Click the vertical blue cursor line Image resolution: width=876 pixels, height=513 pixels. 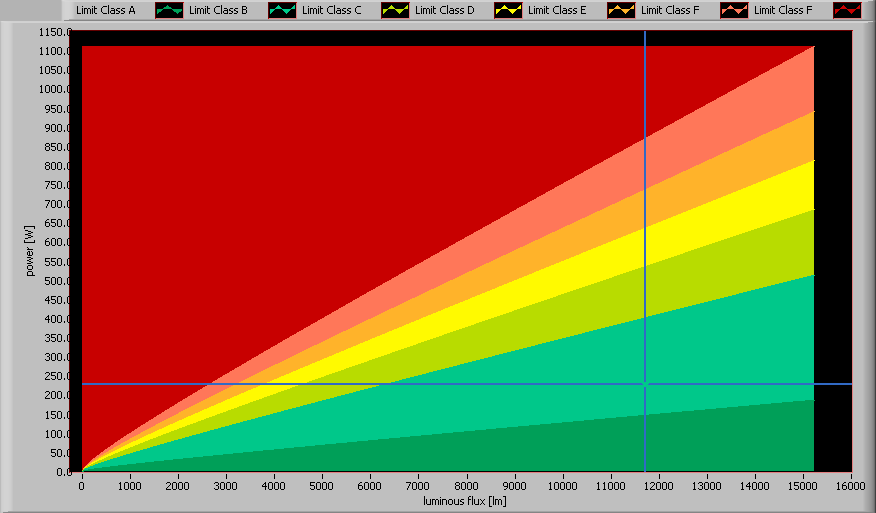[x=645, y=200]
